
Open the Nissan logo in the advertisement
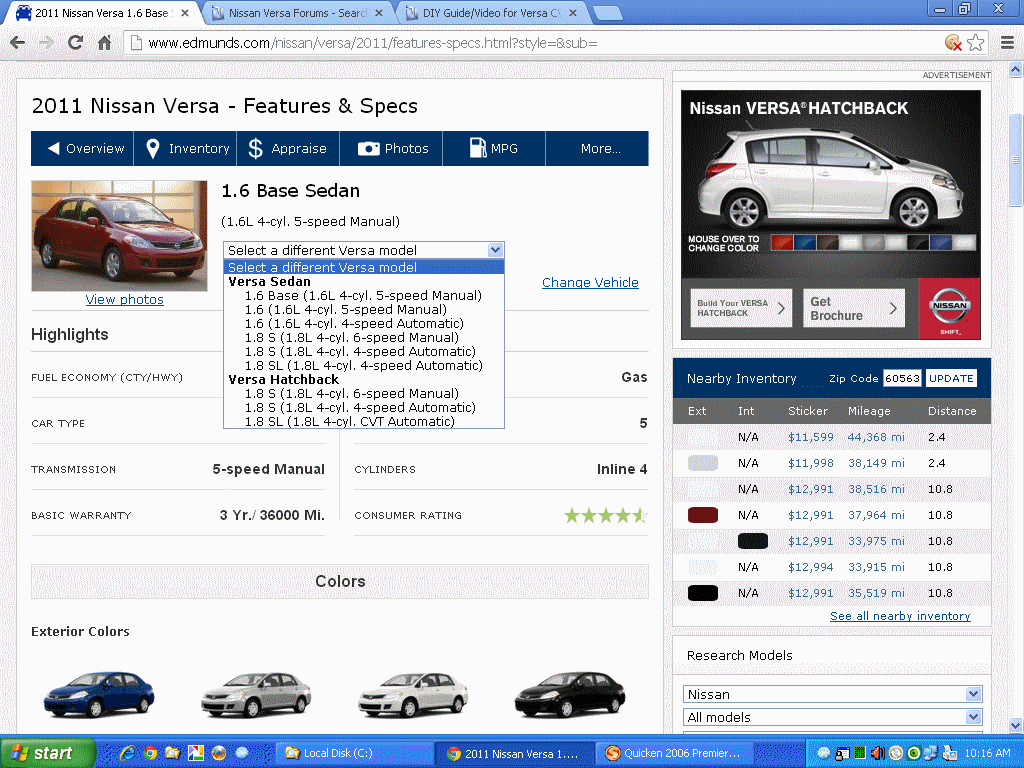(x=950, y=308)
